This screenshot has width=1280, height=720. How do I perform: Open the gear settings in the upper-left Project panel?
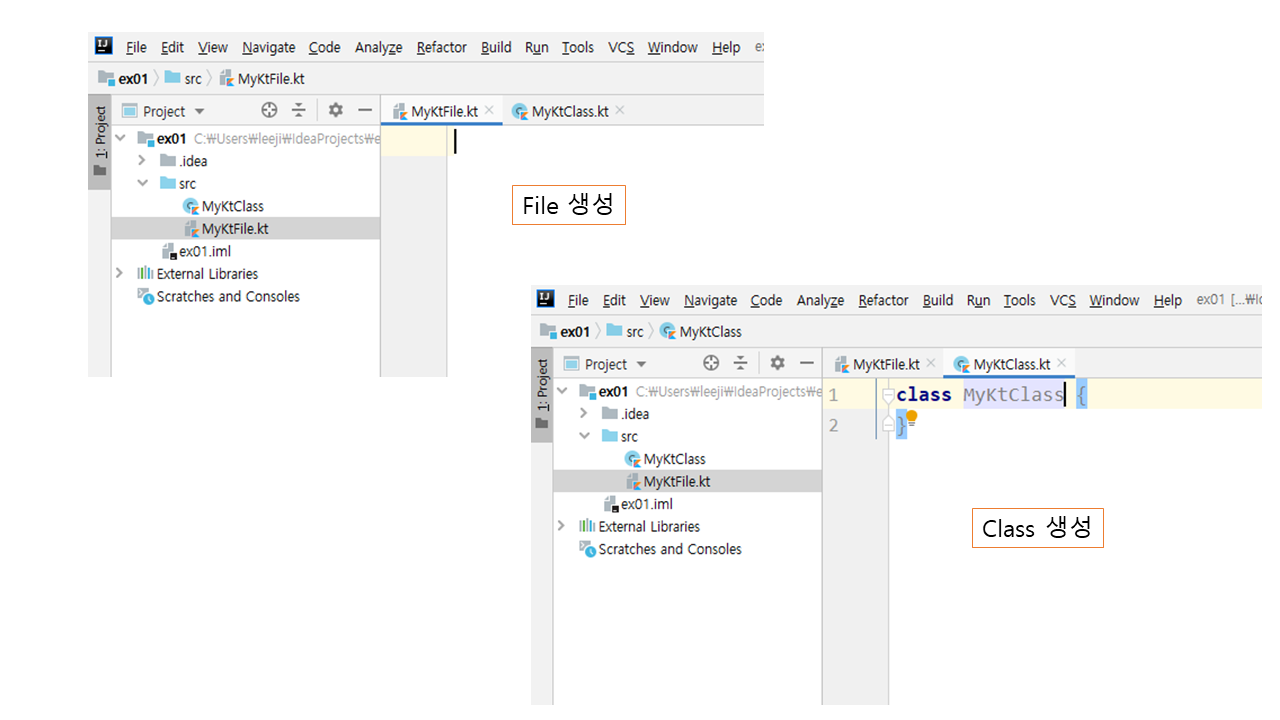click(x=336, y=111)
